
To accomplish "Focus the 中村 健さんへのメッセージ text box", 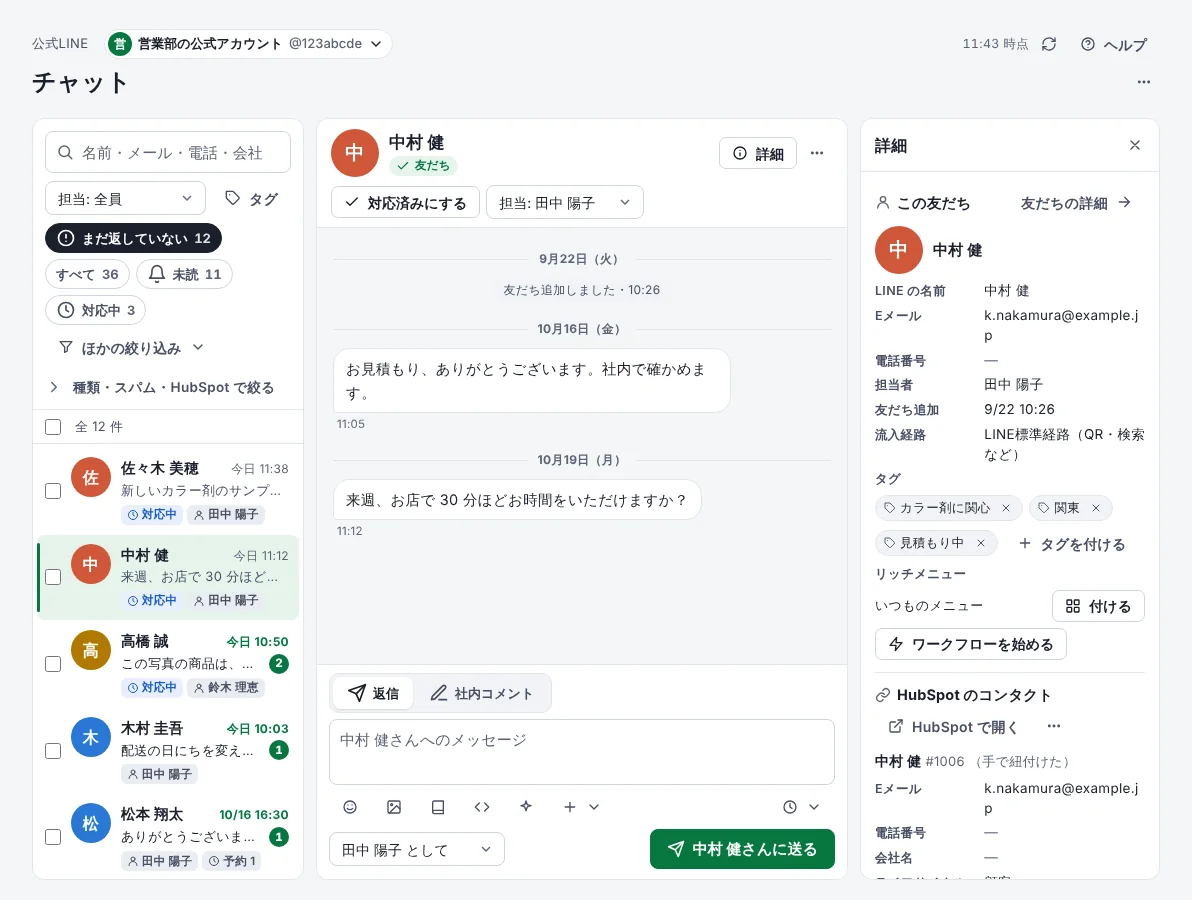I will click(582, 752).
